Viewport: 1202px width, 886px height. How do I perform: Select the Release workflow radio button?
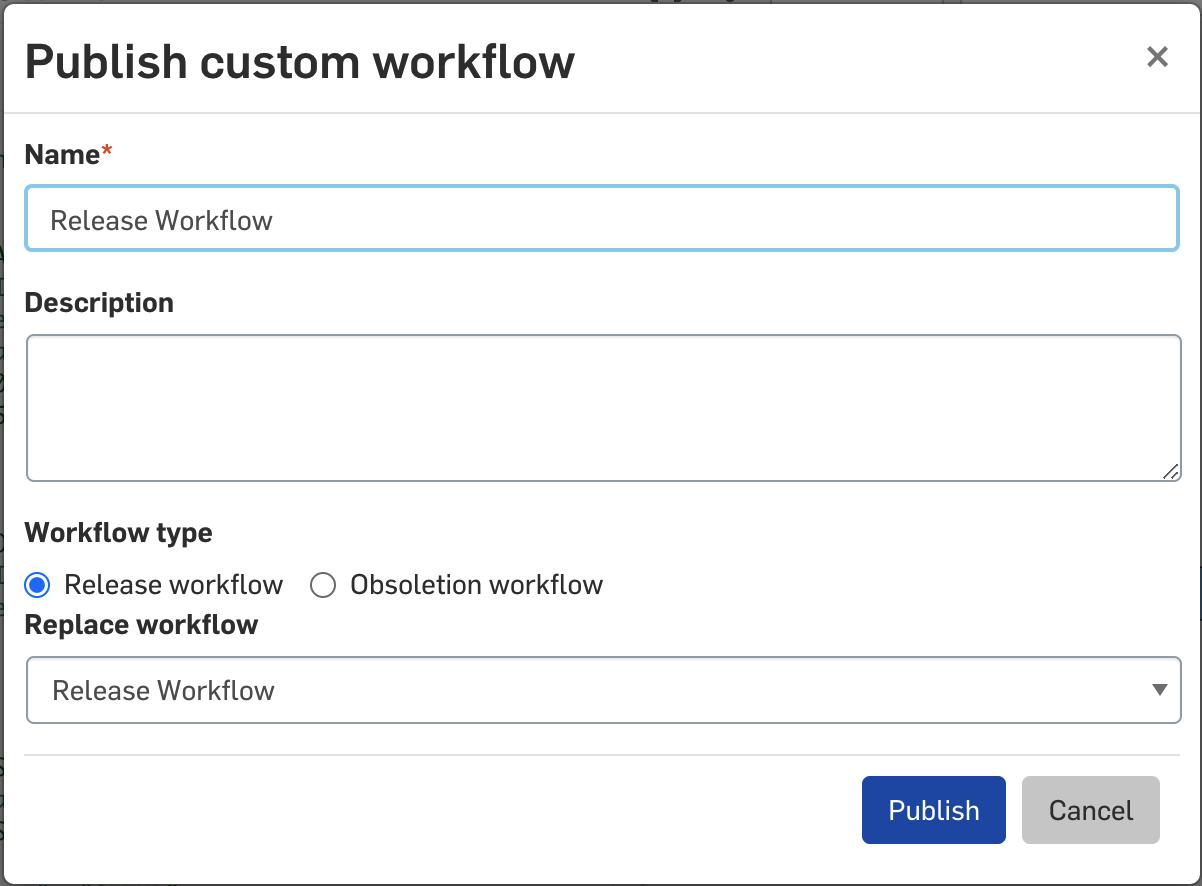(37, 585)
